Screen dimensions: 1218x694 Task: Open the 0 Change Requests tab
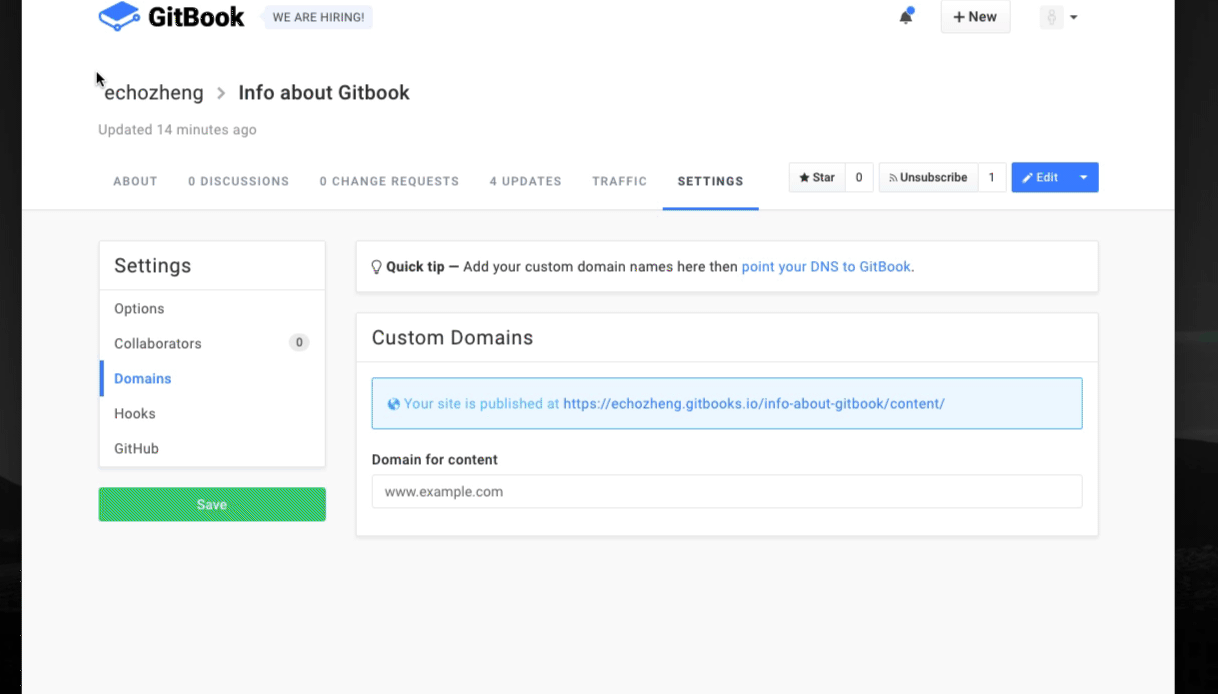tap(389, 181)
